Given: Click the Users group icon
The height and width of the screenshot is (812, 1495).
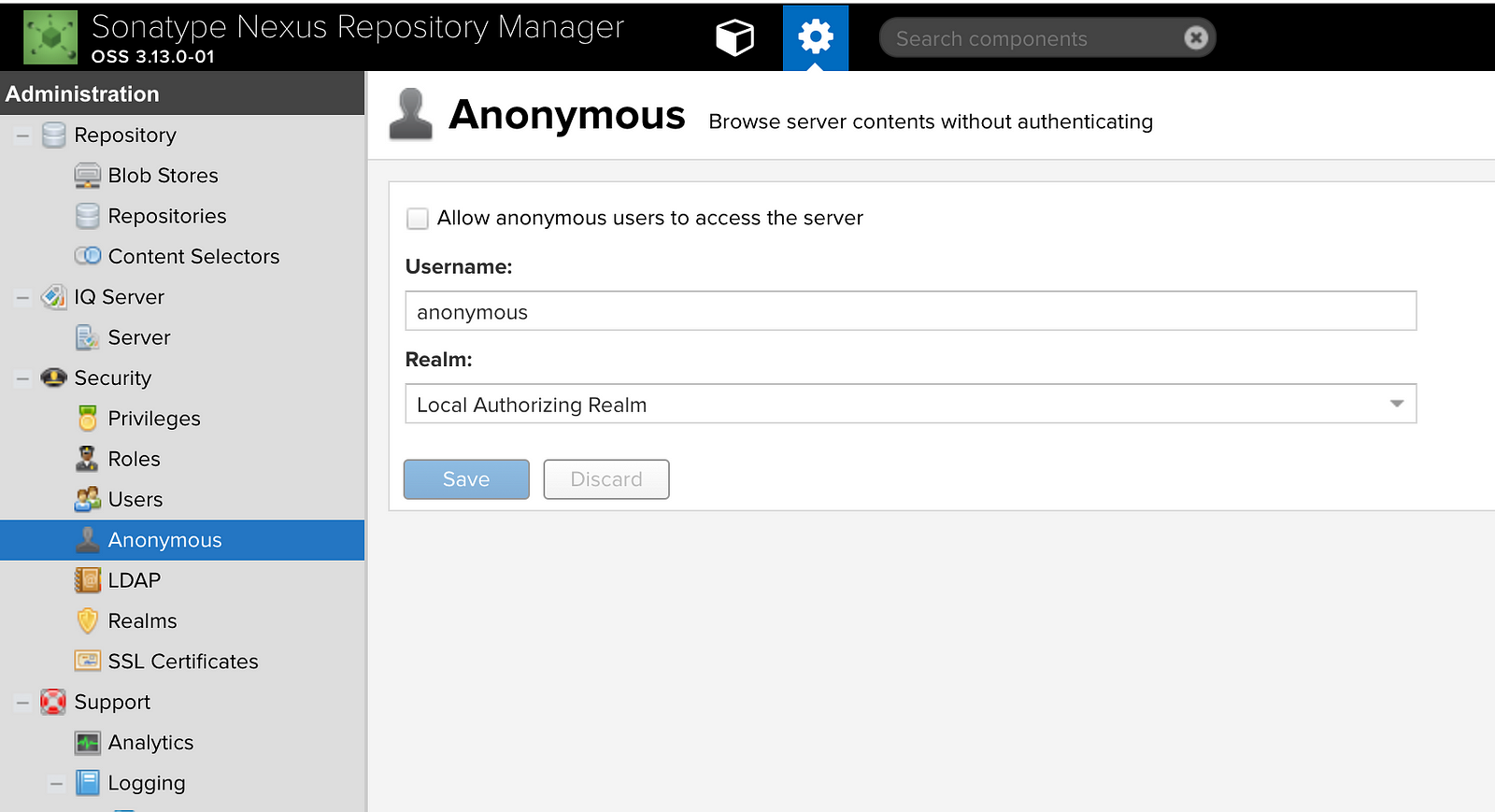Looking at the screenshot, I should pos(87,499).
